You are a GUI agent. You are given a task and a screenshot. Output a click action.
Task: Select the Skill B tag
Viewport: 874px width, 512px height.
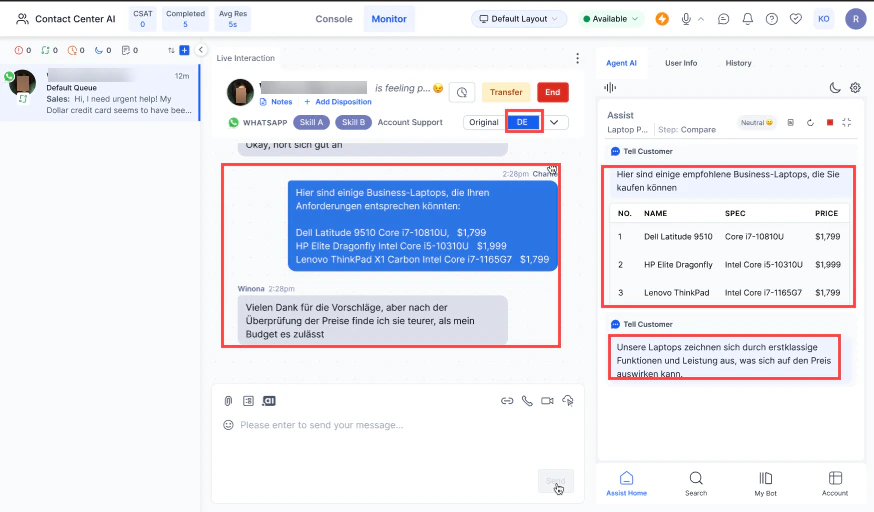click(x=353, y=123)
